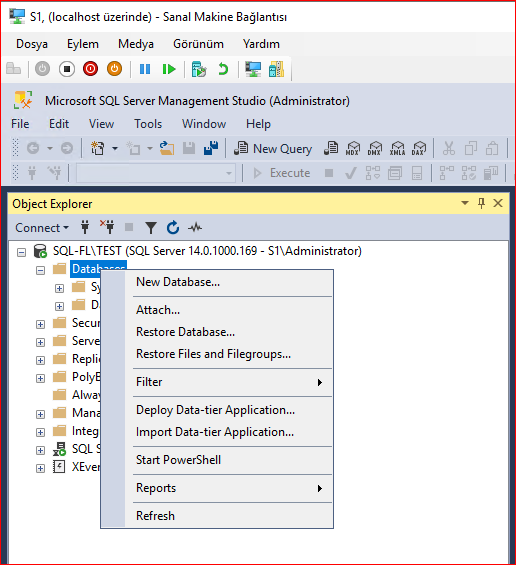Image resolution: width=516 pixels, height=565 pixels.
Task: Select the SQL-FL\TEST server tree item
Action: click(207, 251)
